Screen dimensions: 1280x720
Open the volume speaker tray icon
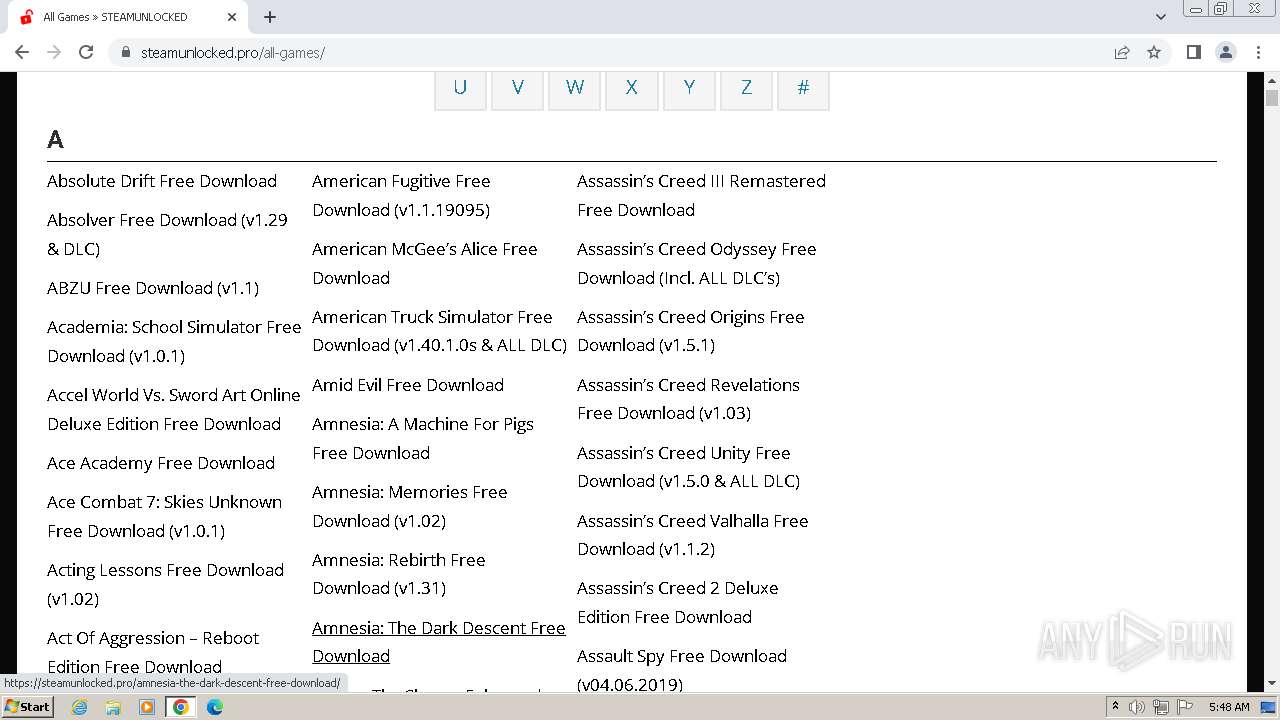[x=1137, y=707]
